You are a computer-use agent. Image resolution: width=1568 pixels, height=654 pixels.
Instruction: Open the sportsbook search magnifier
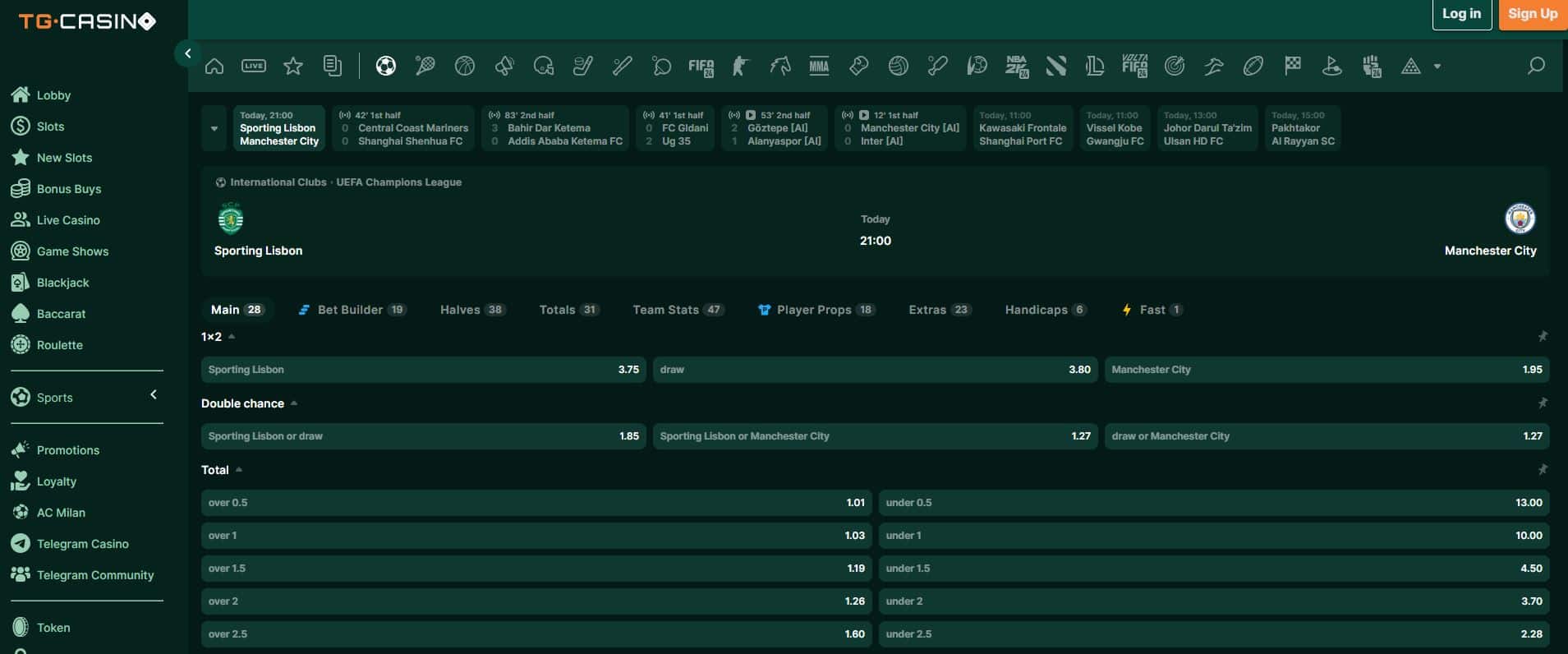[1536, 66]
